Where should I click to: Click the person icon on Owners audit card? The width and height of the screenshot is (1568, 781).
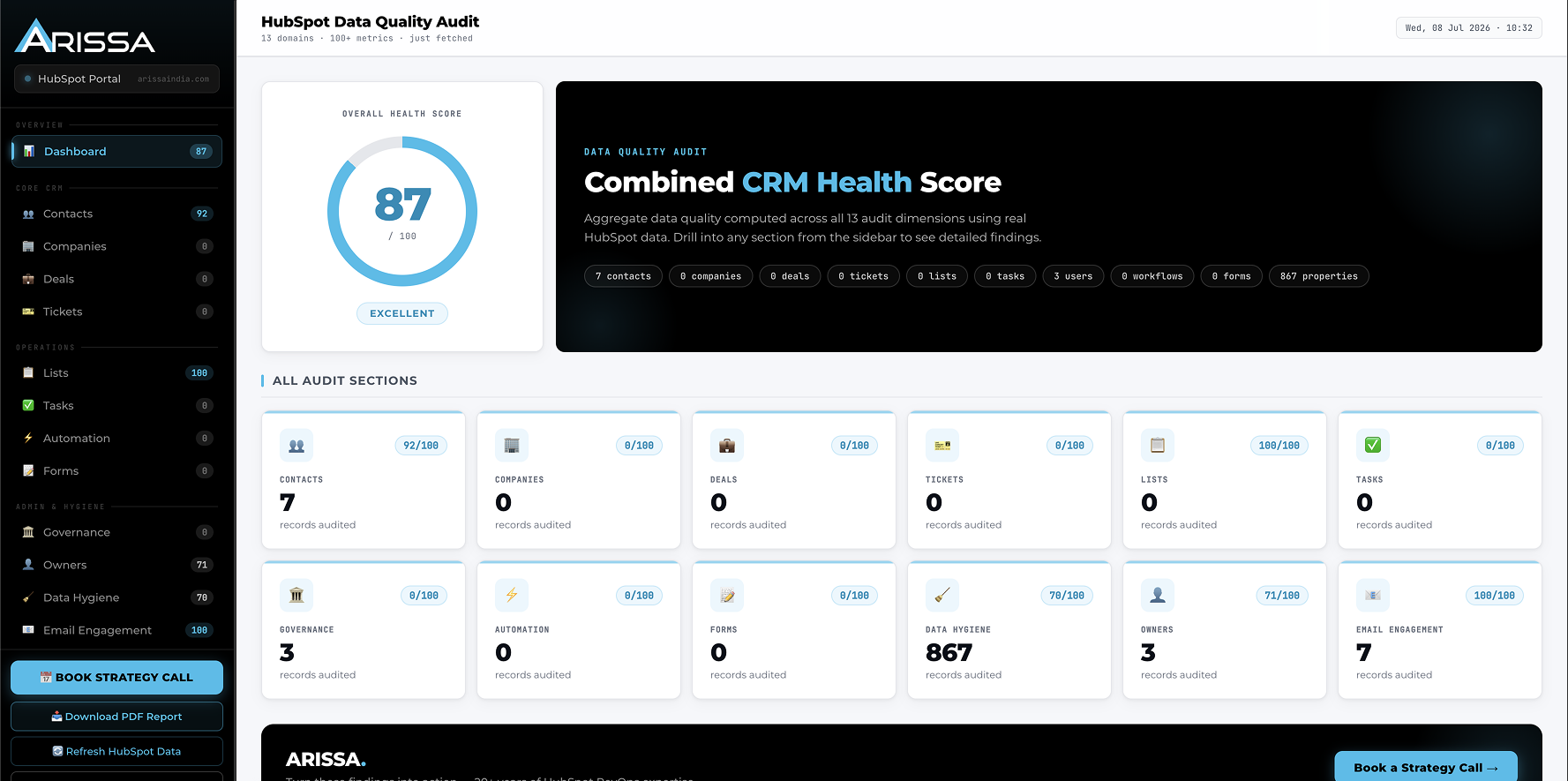coord(1158,596)
